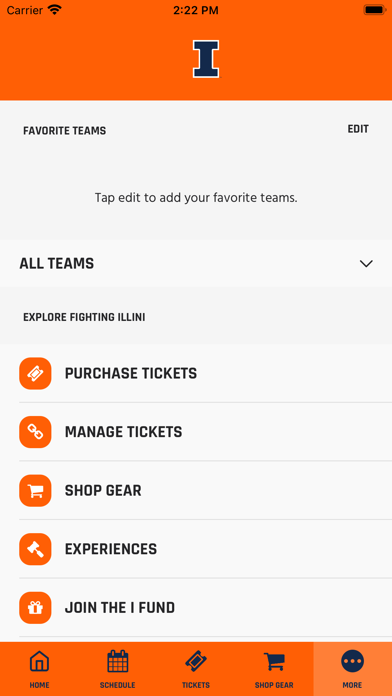392x696 pixels.
Task: Tap the Join the I Fund gift icon
Action: pos(35,608)
